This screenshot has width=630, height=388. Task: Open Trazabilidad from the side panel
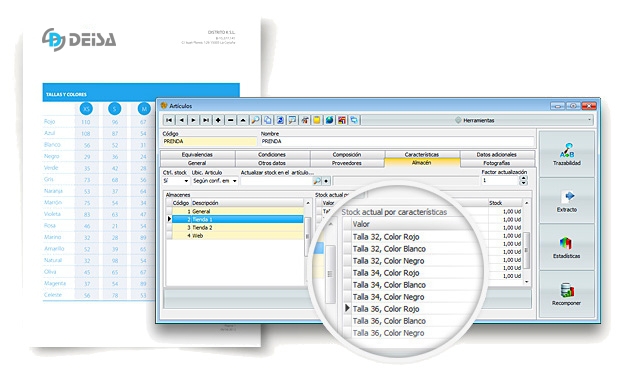567,155
